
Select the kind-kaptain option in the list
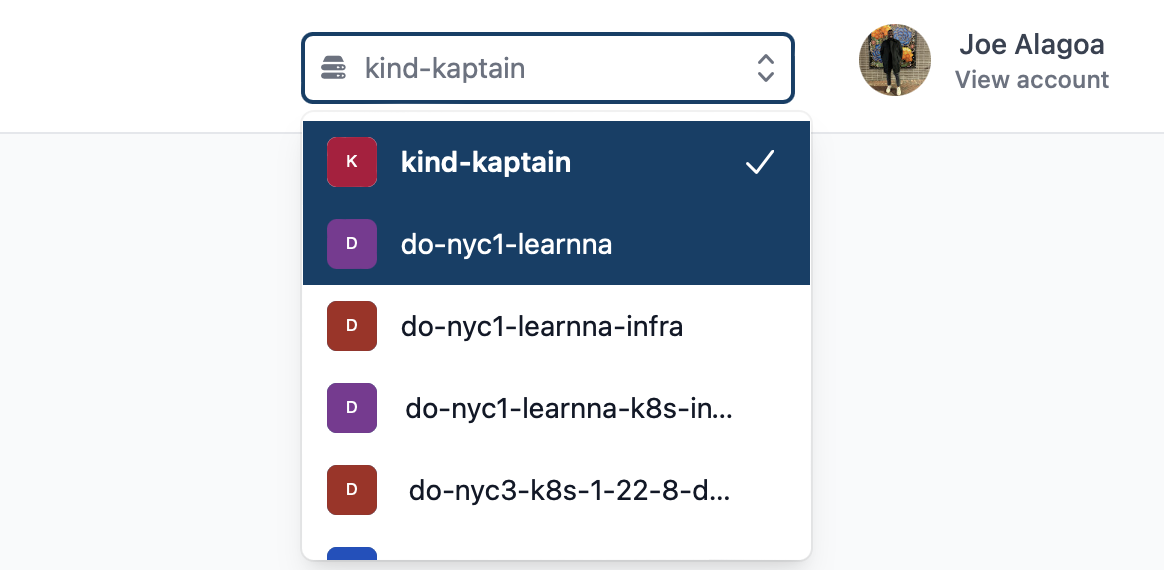[486, 162]
